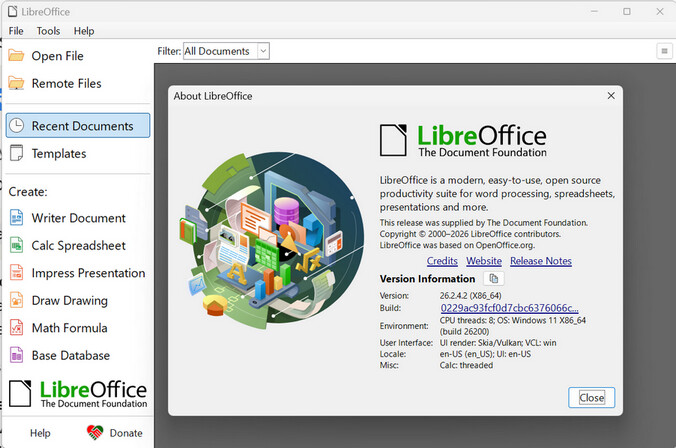Click the 'Create:' heading text
Viewport: 676px width, 448px height.
click(x=28, y=191)
